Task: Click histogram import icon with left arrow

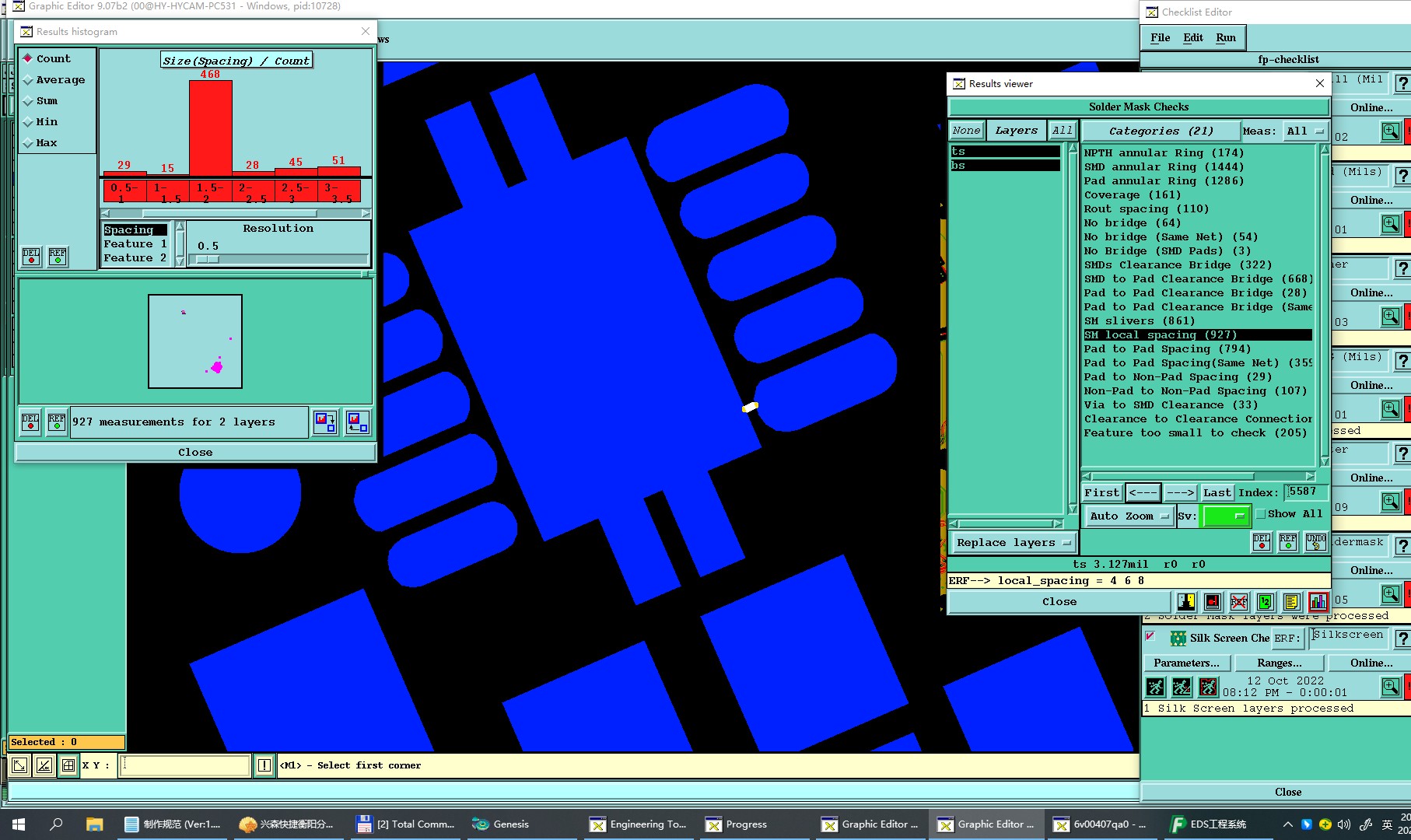Action: click(358, 422)
